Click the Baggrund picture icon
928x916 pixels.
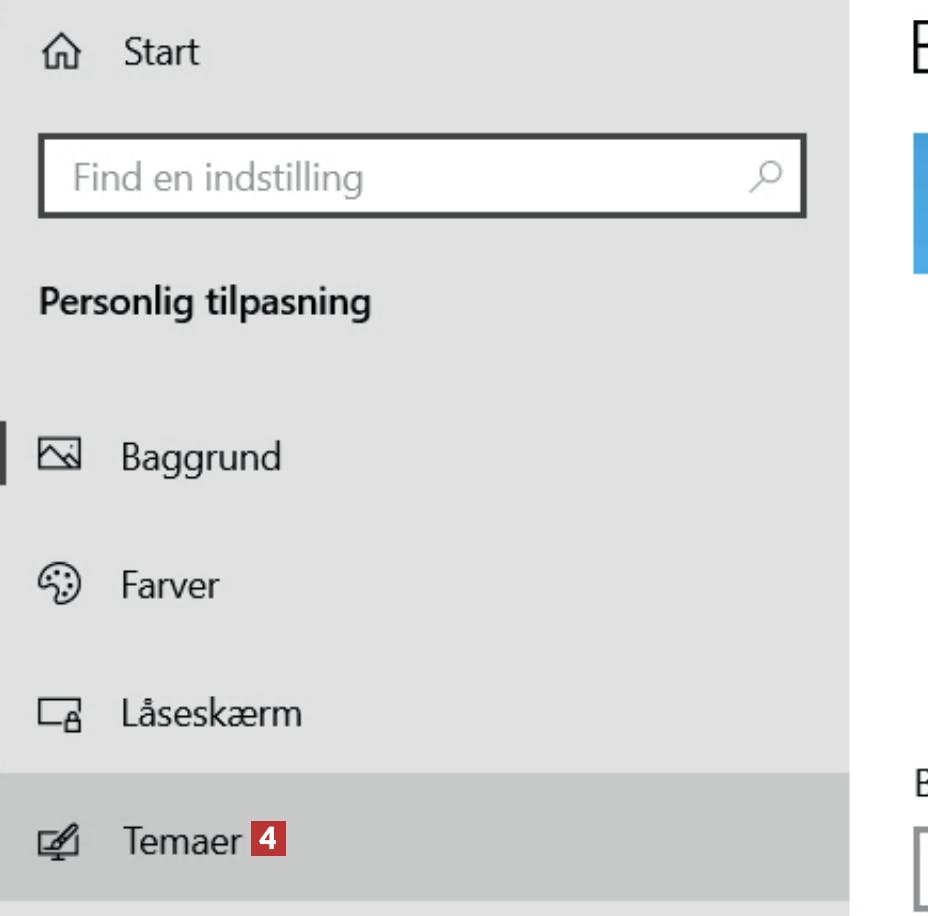(x=59, y=454)
